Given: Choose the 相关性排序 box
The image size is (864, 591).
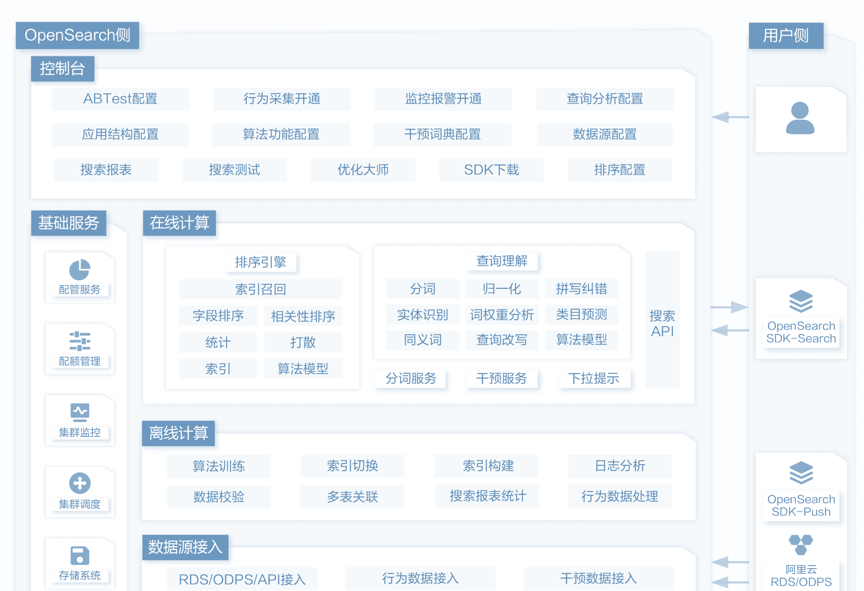Looking at the screenshot, I should coord(303,316).
